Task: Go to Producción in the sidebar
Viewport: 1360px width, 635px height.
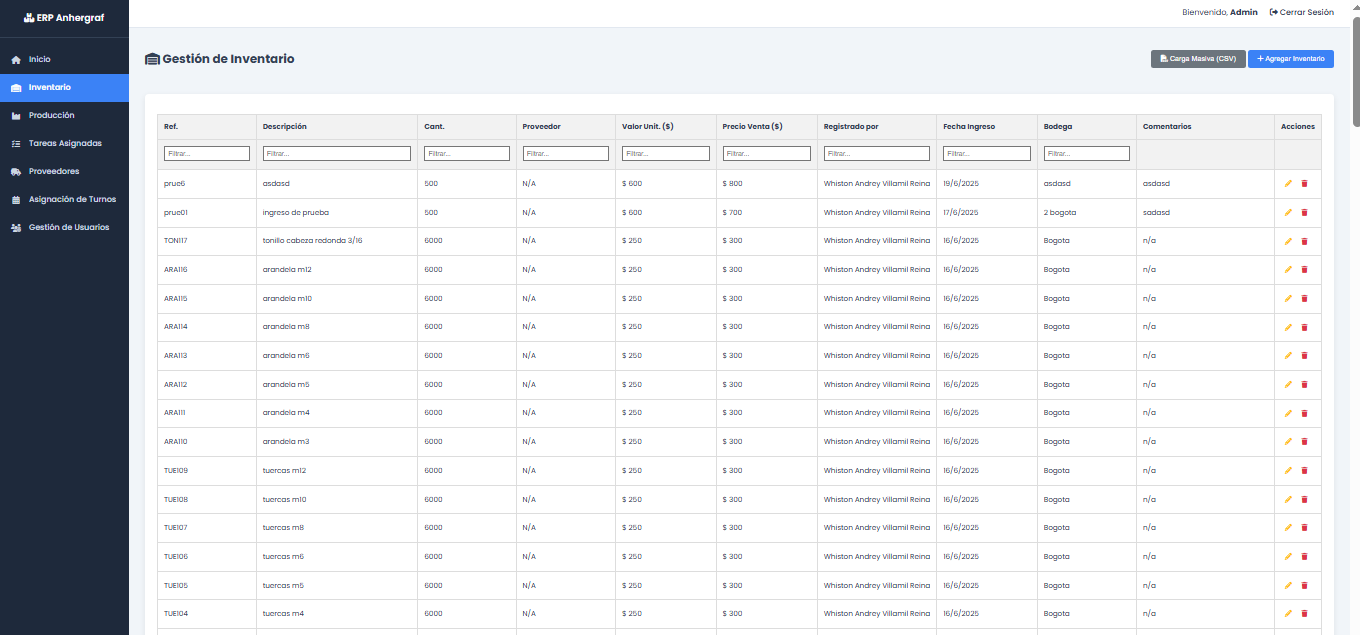Action: coord(51,116)
